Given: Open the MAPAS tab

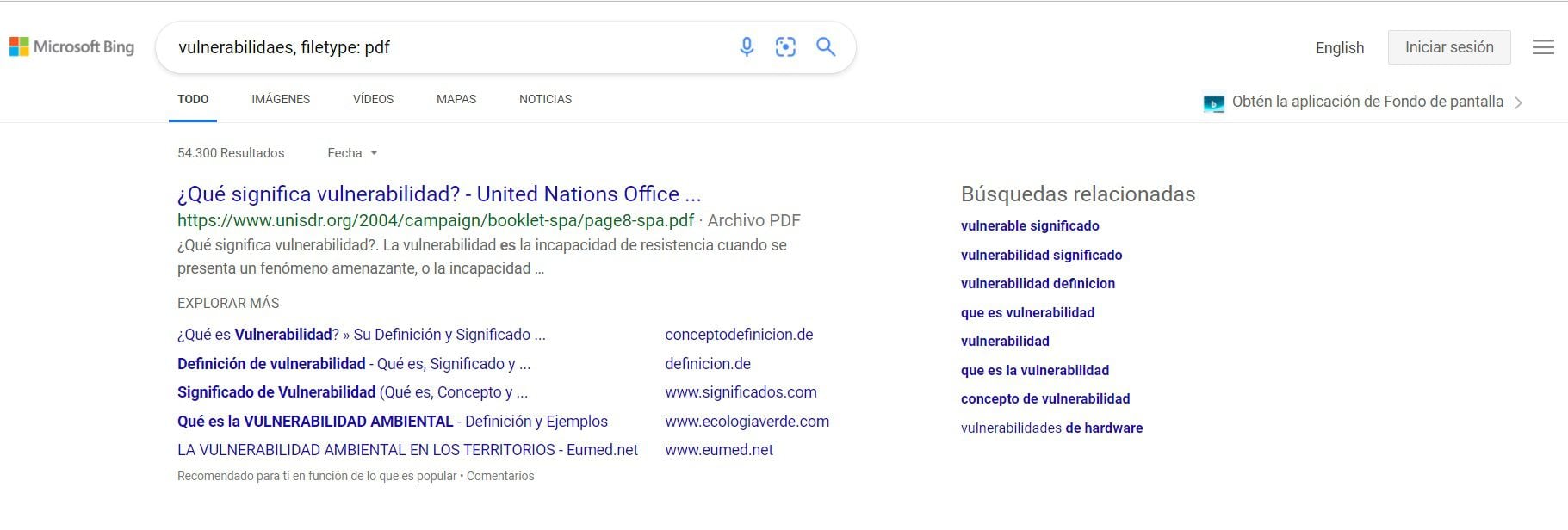Looking at the screenshot, I should click(x=456, y=99).
